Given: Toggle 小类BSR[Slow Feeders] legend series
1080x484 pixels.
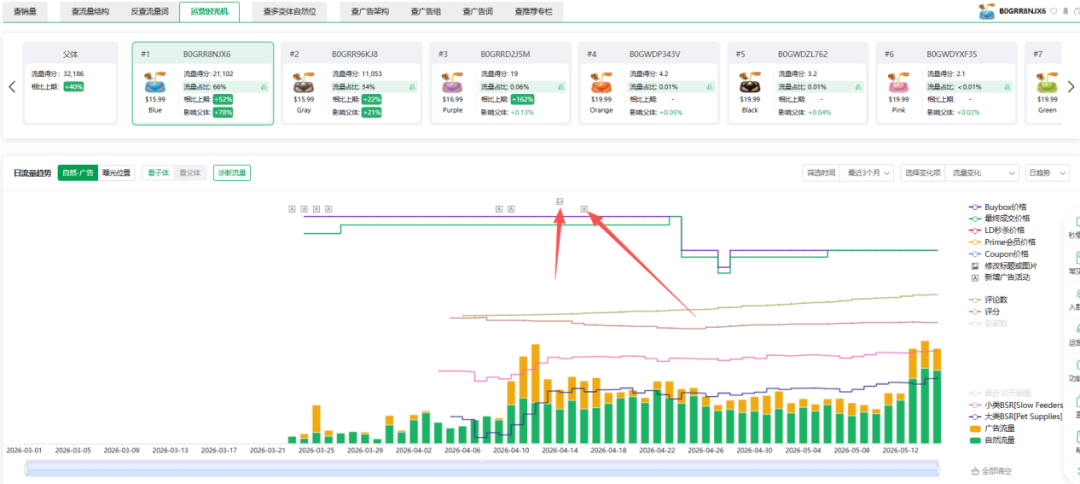Looking at the screenshot, I should pos(1016,405).
